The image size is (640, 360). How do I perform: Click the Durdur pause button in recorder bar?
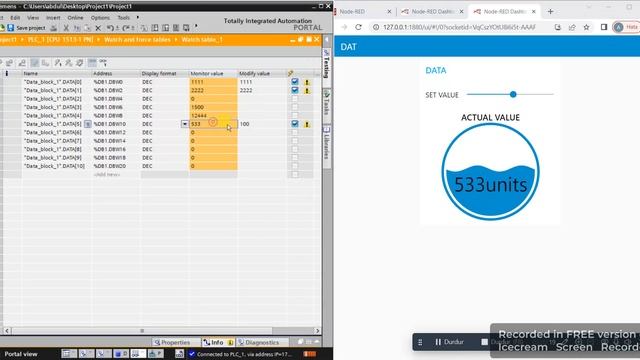[449, 342]
